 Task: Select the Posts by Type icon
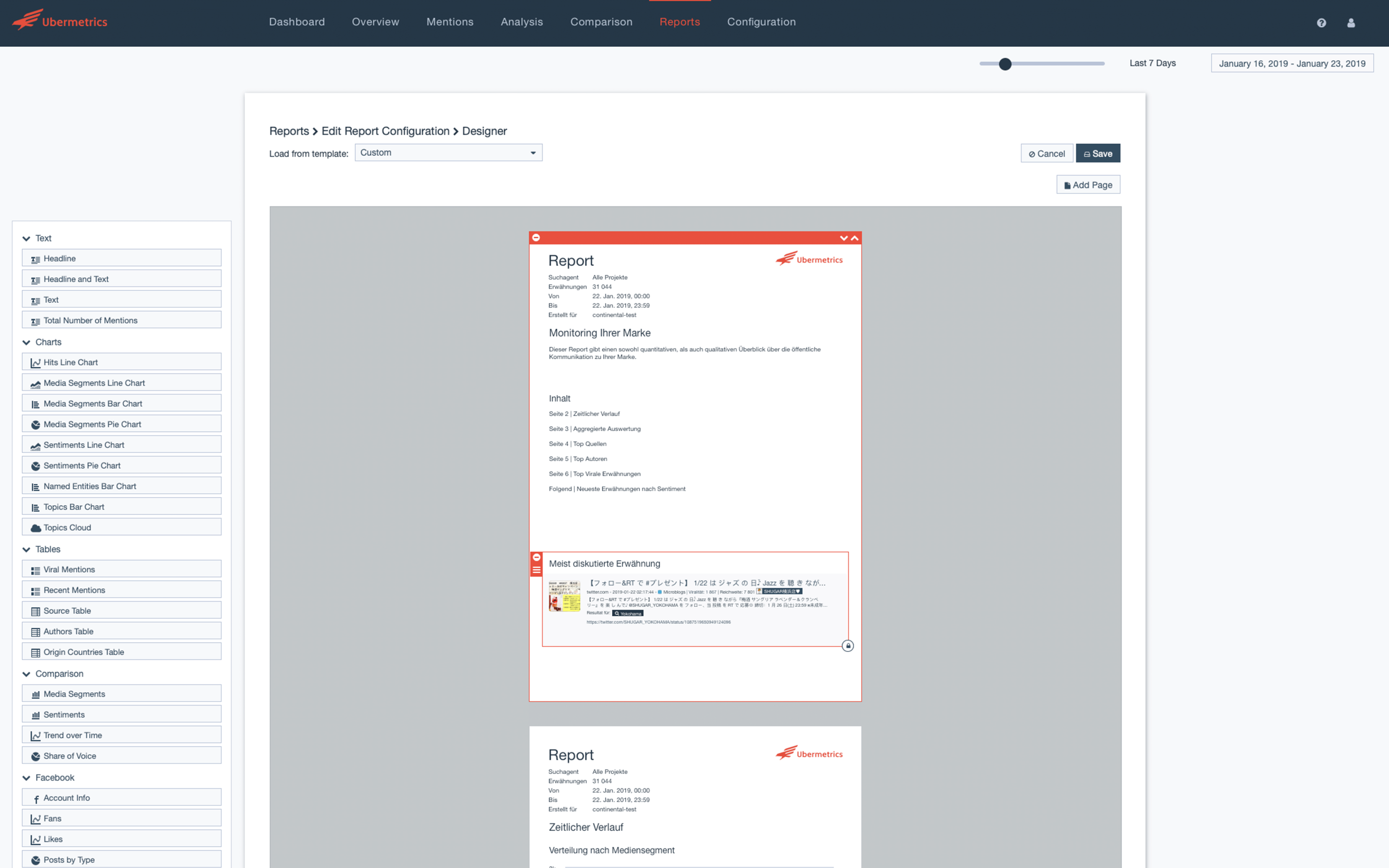36,861
